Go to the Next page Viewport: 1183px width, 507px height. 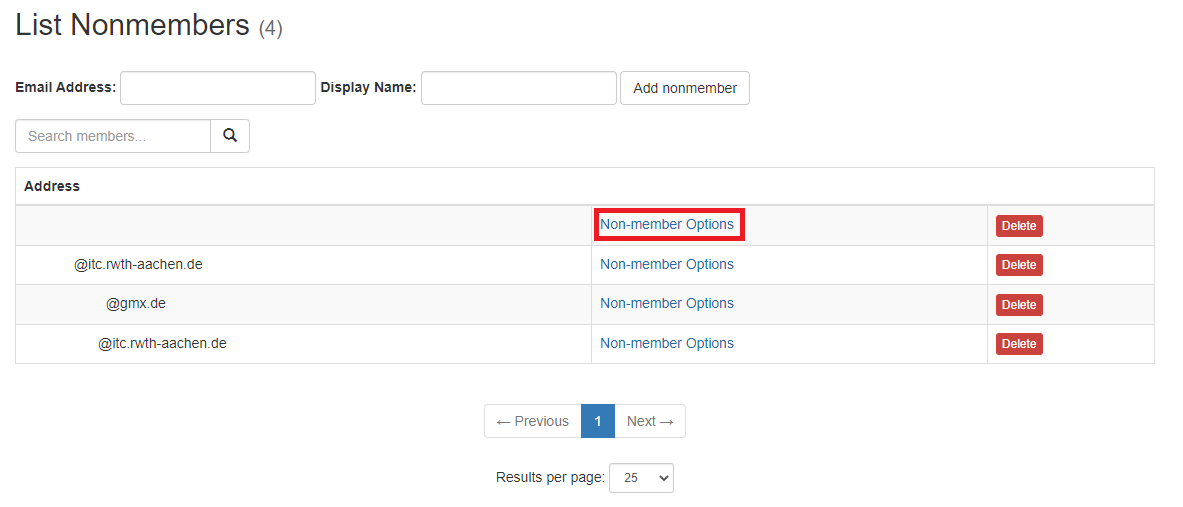650,421
